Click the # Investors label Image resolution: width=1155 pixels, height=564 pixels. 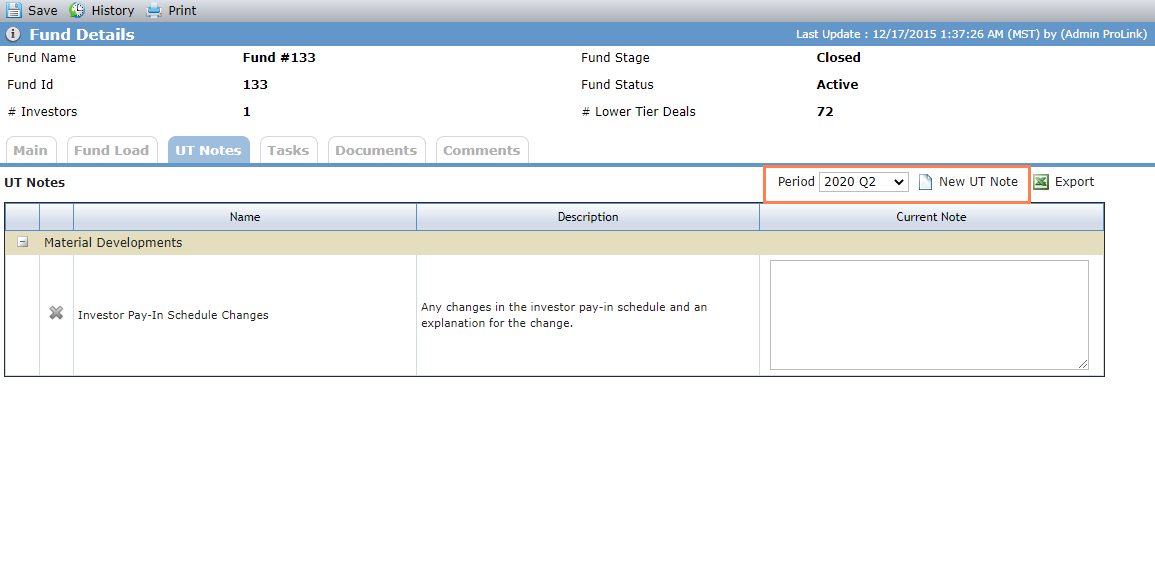42,112
